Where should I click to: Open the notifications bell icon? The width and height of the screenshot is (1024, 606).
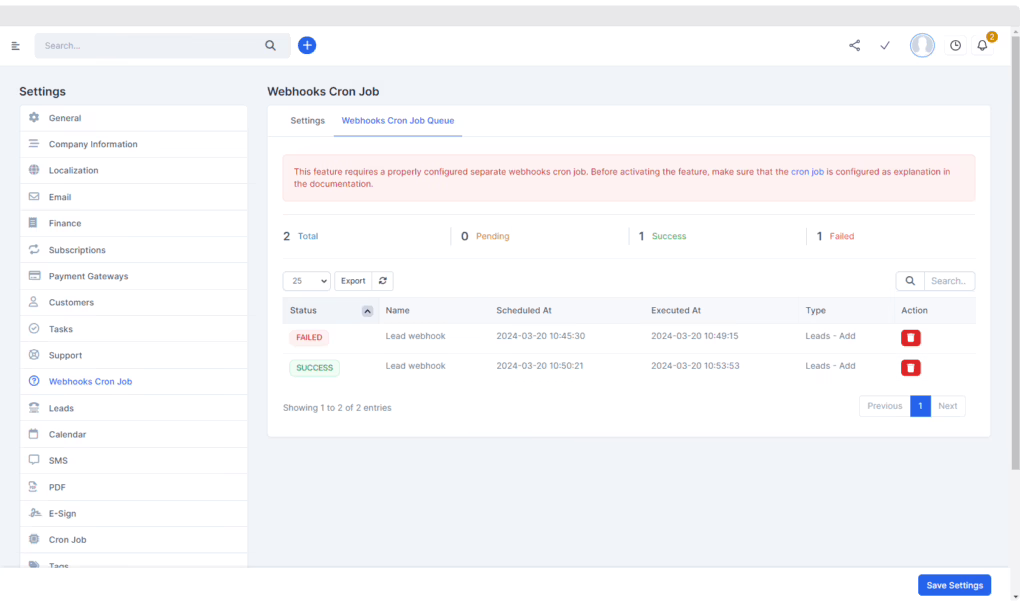[982, 45]
